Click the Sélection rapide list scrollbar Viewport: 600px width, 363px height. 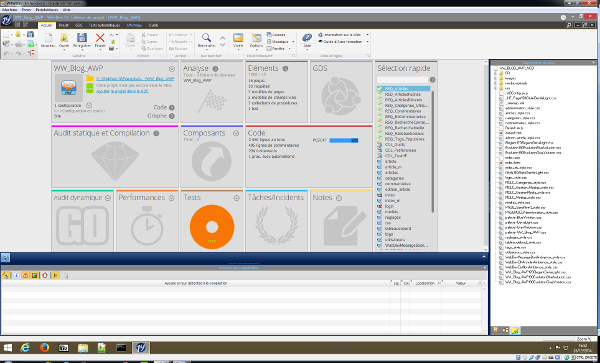point(433,151)
